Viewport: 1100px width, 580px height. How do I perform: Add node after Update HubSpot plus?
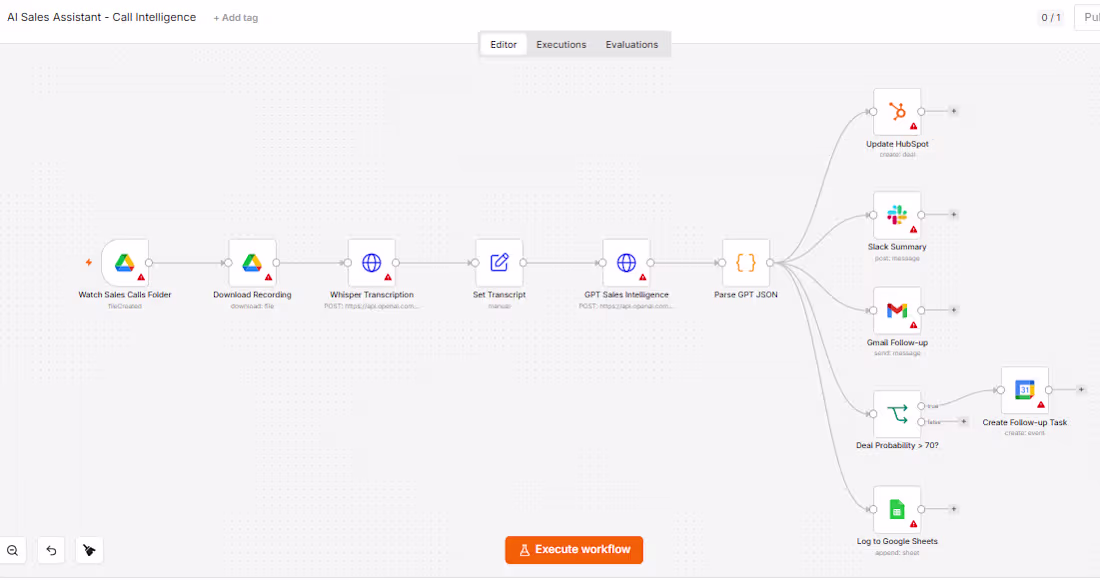click(953, 111)
